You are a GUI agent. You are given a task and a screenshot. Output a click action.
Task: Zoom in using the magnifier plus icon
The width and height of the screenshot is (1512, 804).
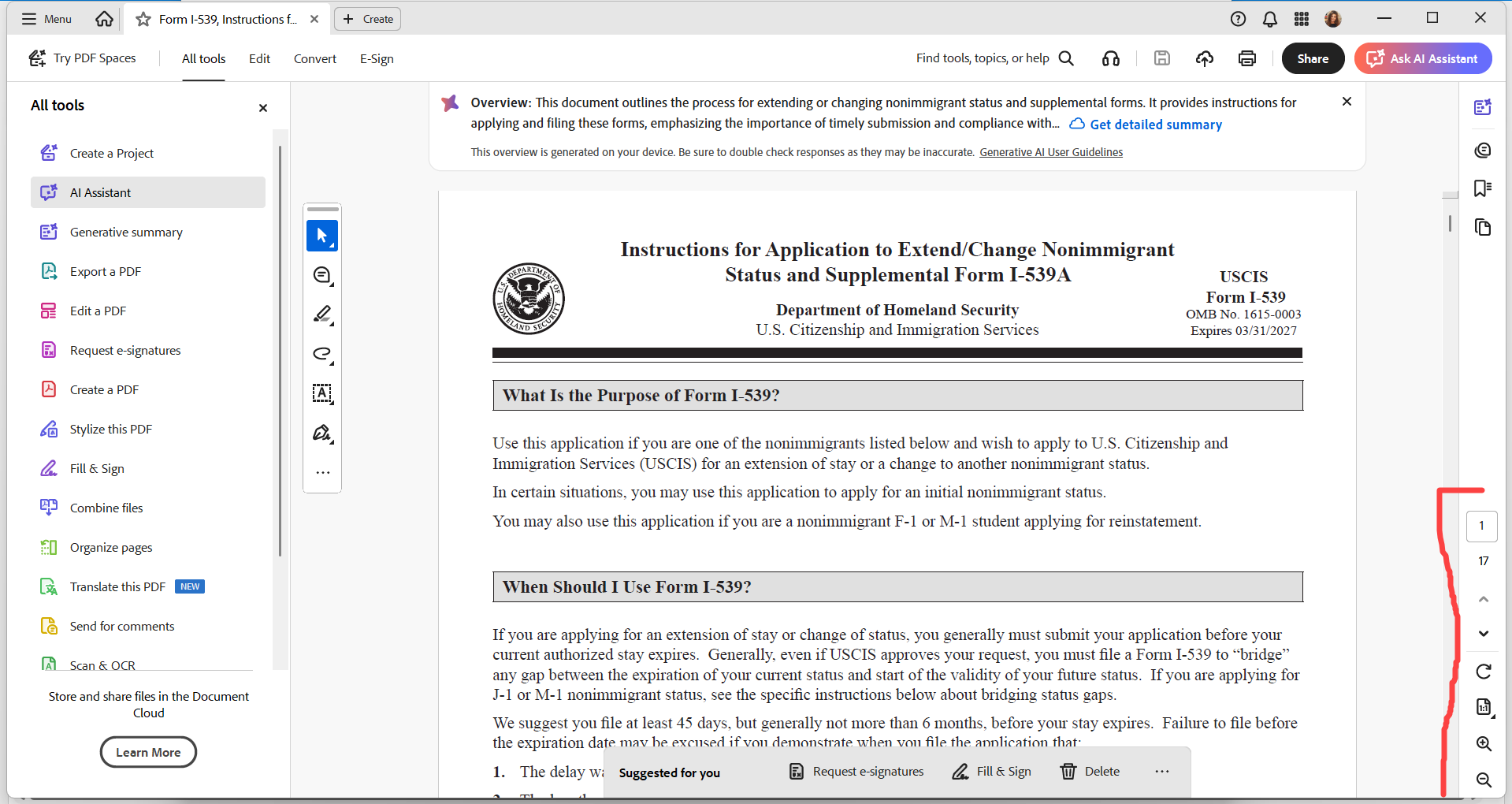pyautogui.click(x=1484, y=743)
